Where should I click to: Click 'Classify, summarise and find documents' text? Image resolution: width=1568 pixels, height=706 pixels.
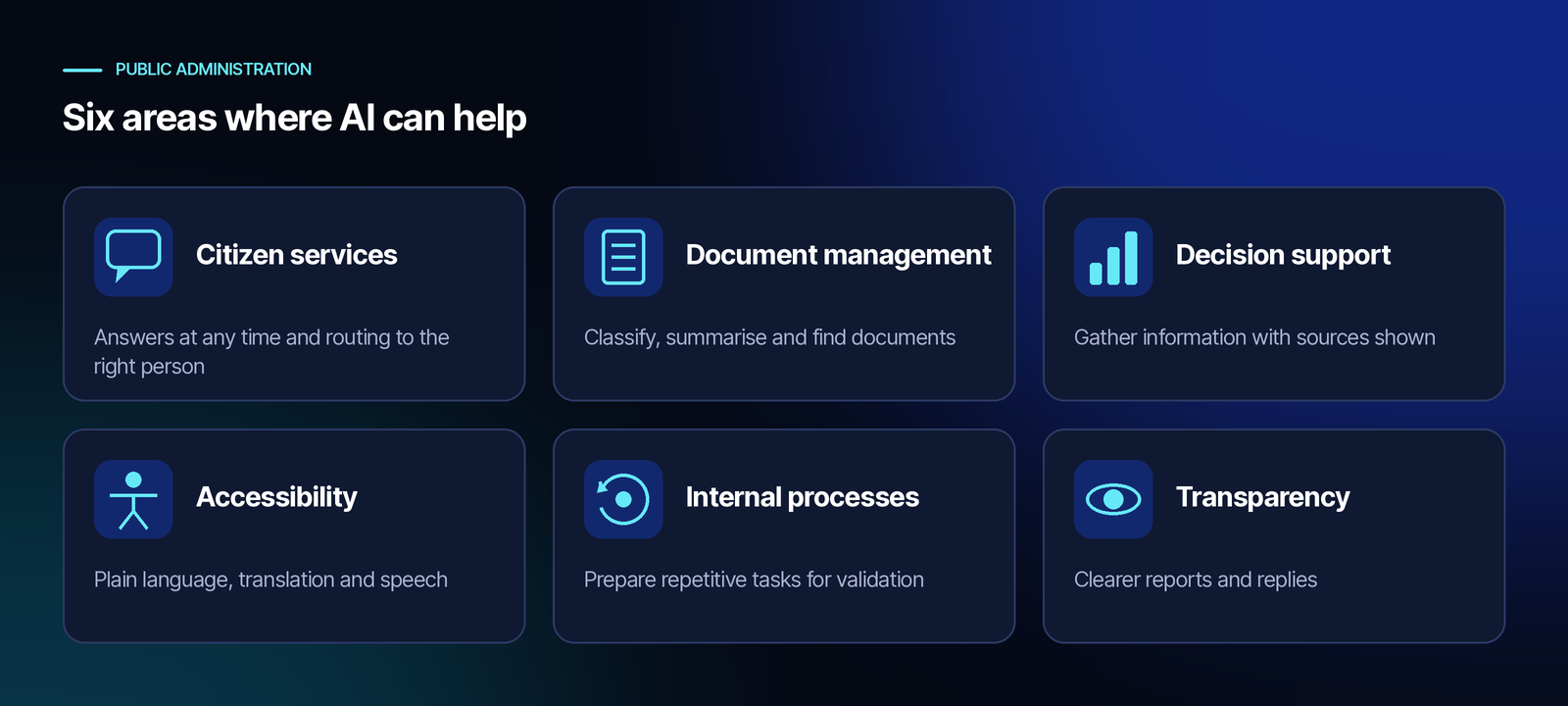click(x=769, y=337)
